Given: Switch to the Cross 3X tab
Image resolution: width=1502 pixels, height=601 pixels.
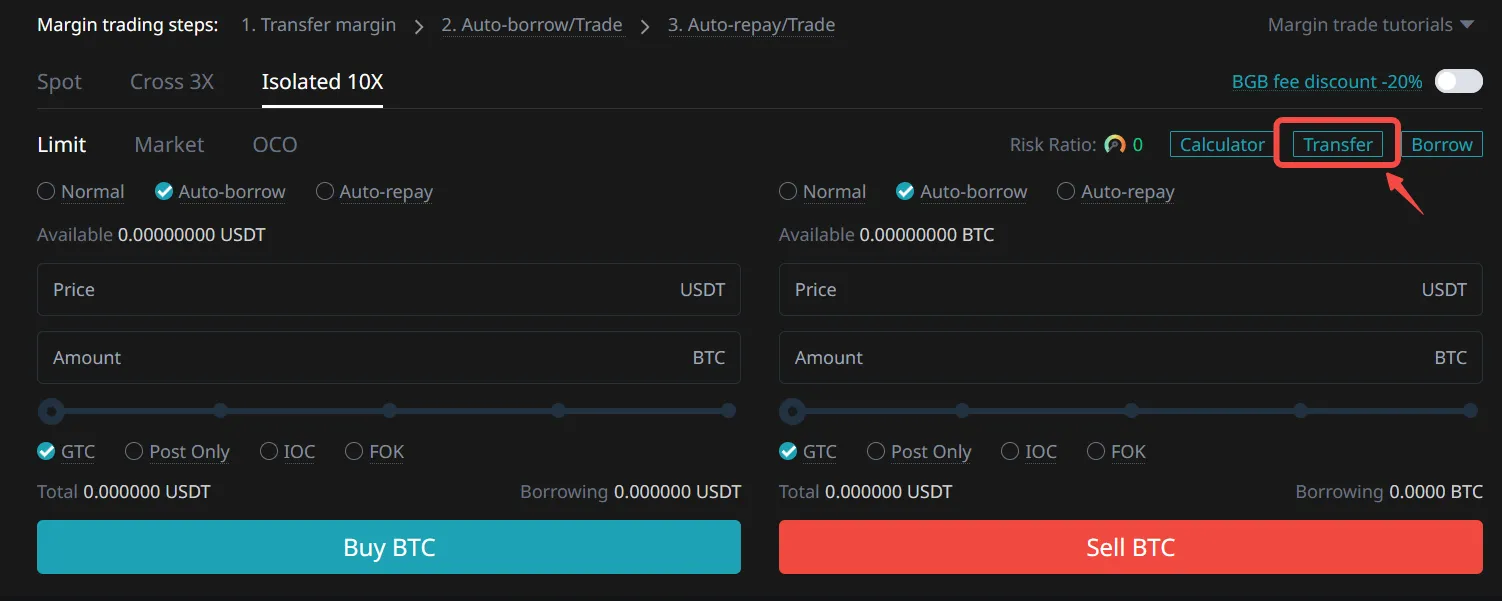Looking at the screenshot, I should [x=172, y=82].
